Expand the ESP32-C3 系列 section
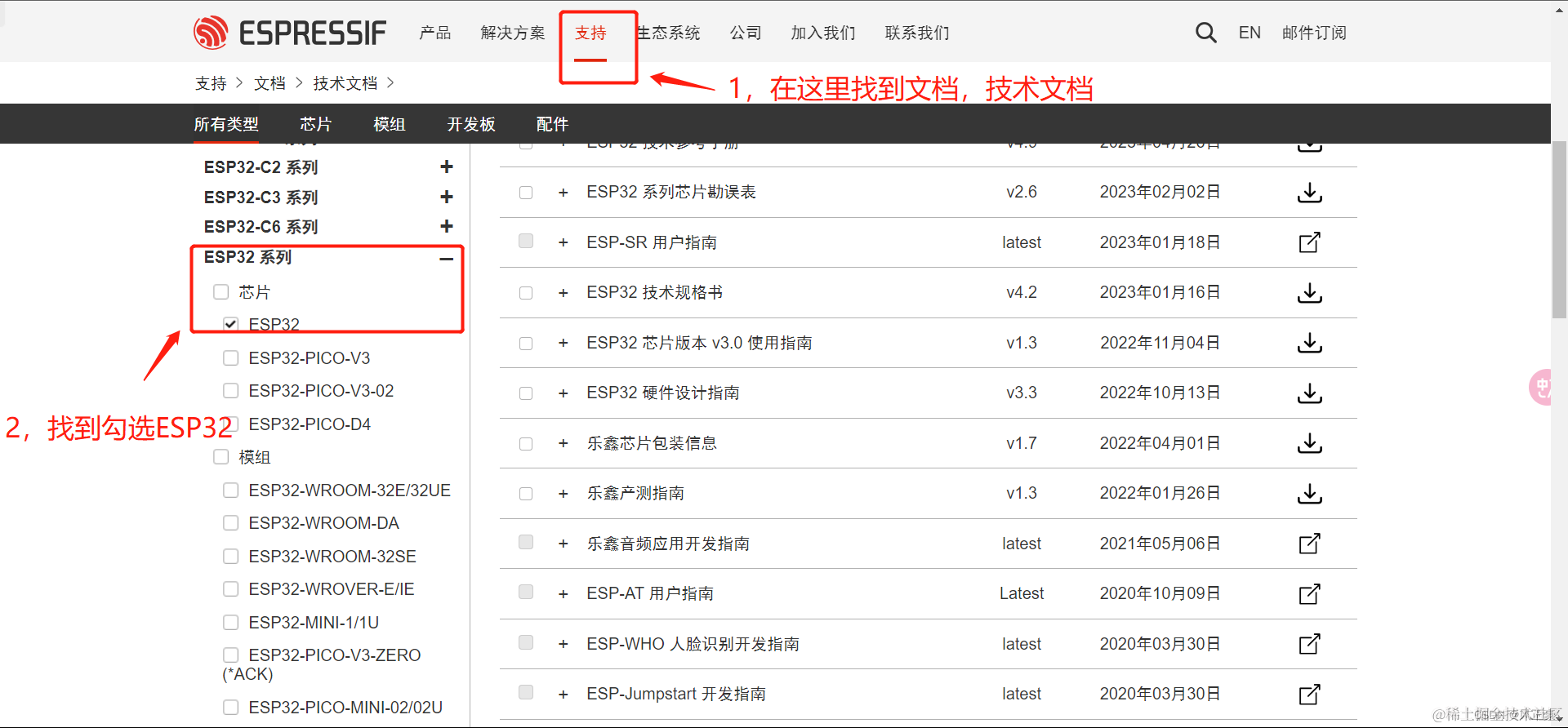1568x728 pixels. (447, 197)
